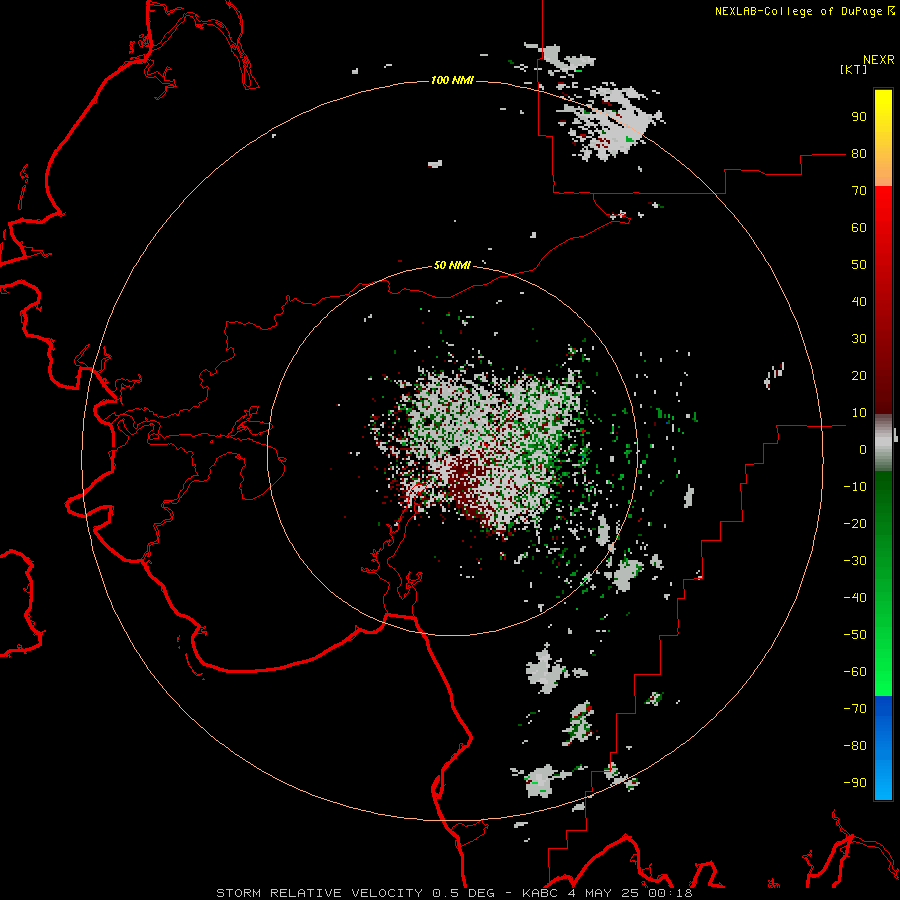Click the 80 value on the velocity scale

click(859, 154)
